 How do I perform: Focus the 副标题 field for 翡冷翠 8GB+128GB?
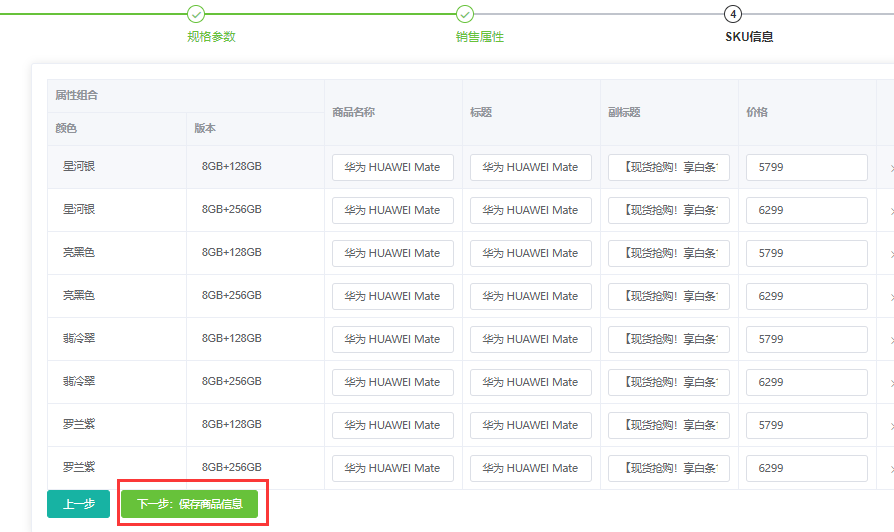(x=669, y=339)
